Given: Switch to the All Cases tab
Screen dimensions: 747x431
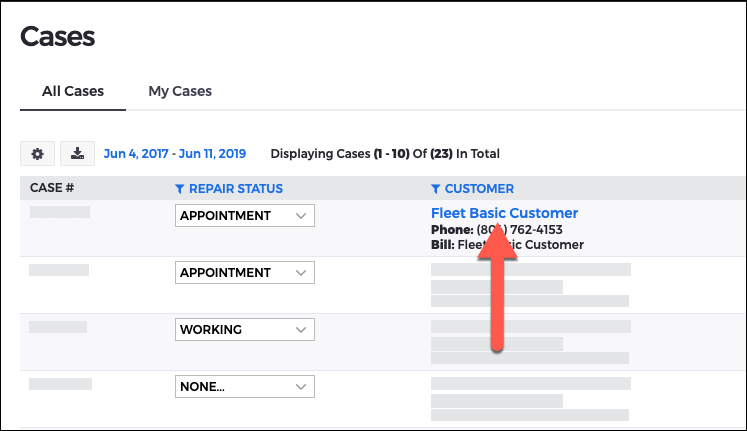Looking at the screenshot, I should (73, 91).
